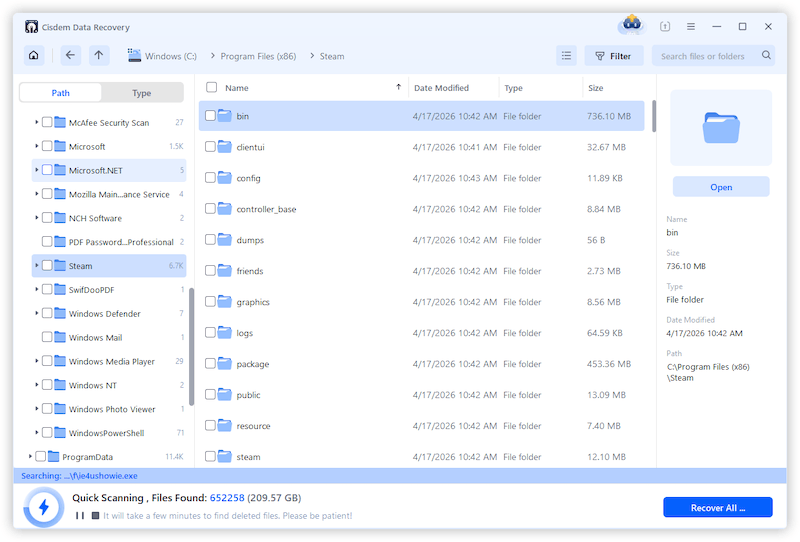
Task: Pause the scan
Action: pyautogui.click(x=80, y=515)
